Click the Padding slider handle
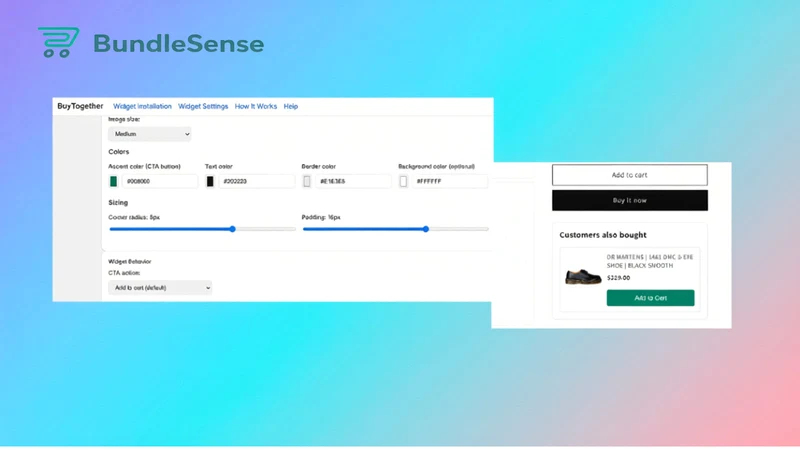The height and width of the screenshot is (450, 800). (x=426, y=229)
